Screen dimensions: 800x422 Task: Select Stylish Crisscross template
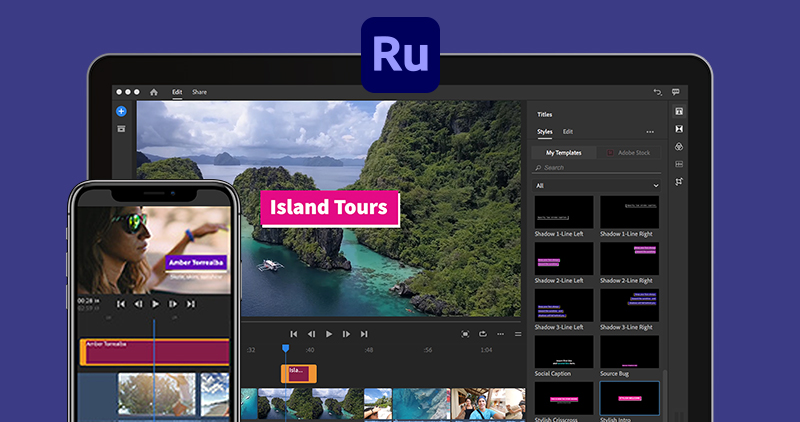(564, 399)
